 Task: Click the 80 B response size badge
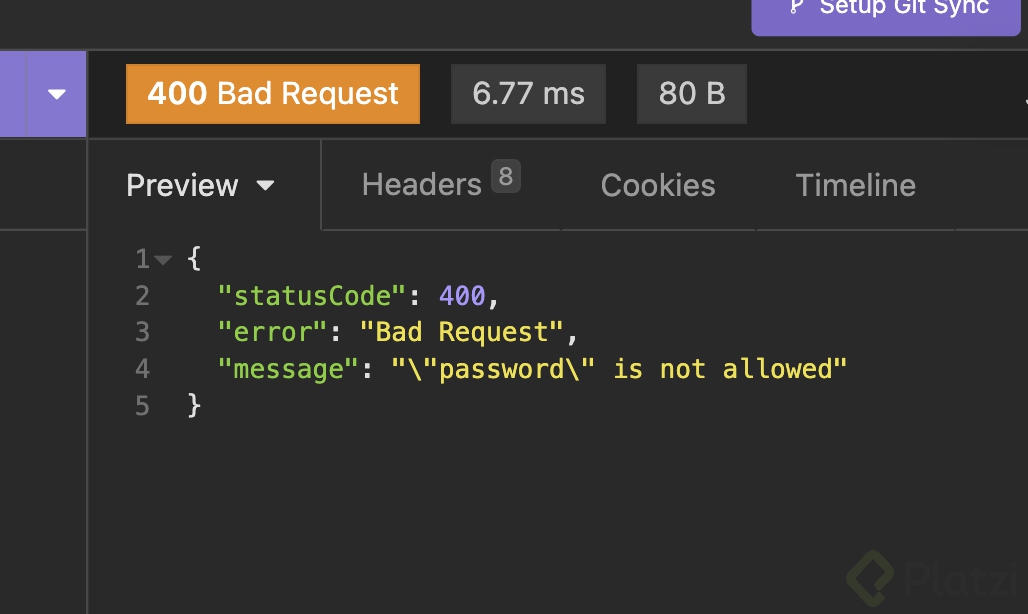tap(691, 94)
